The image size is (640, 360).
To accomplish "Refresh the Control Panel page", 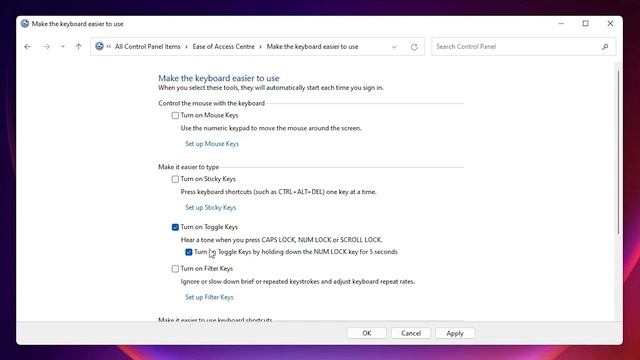I will click(x=414, y=47).
